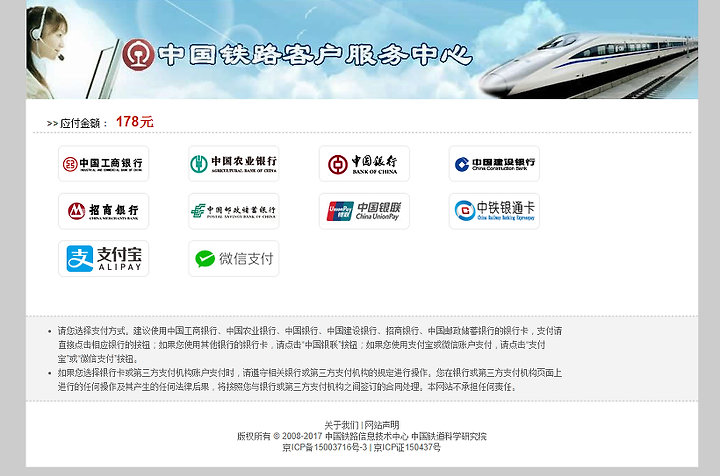Click the high-speed train banner image
This screenshot has width=720, height=476.
(x=588, y=64)
